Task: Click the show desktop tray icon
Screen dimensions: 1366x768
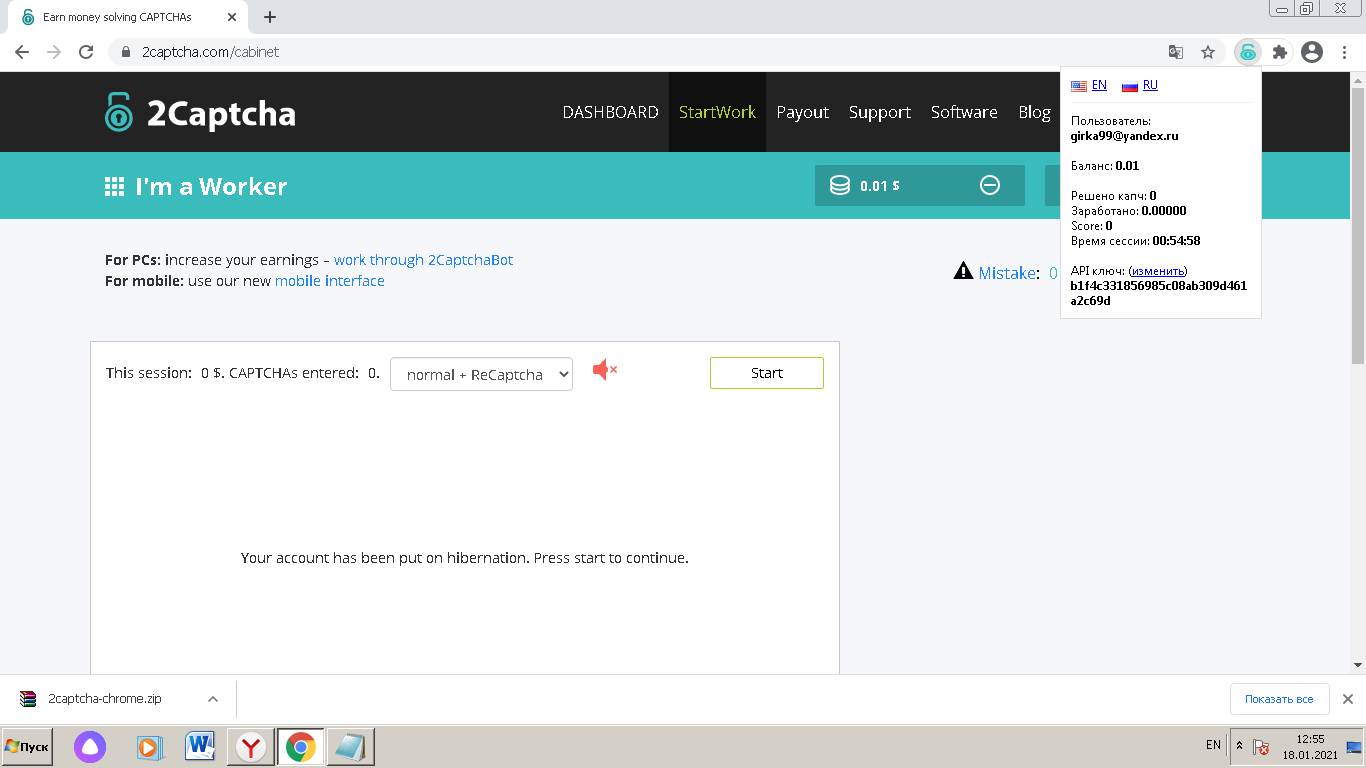Action: tap(1354, 747)
